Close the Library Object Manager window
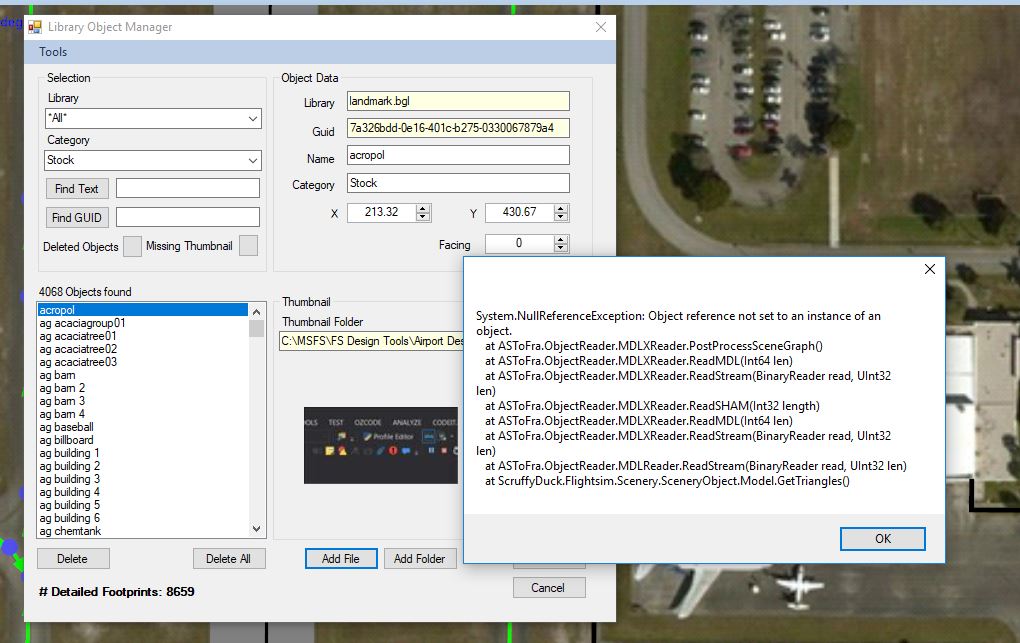 [x=601, y=27]
